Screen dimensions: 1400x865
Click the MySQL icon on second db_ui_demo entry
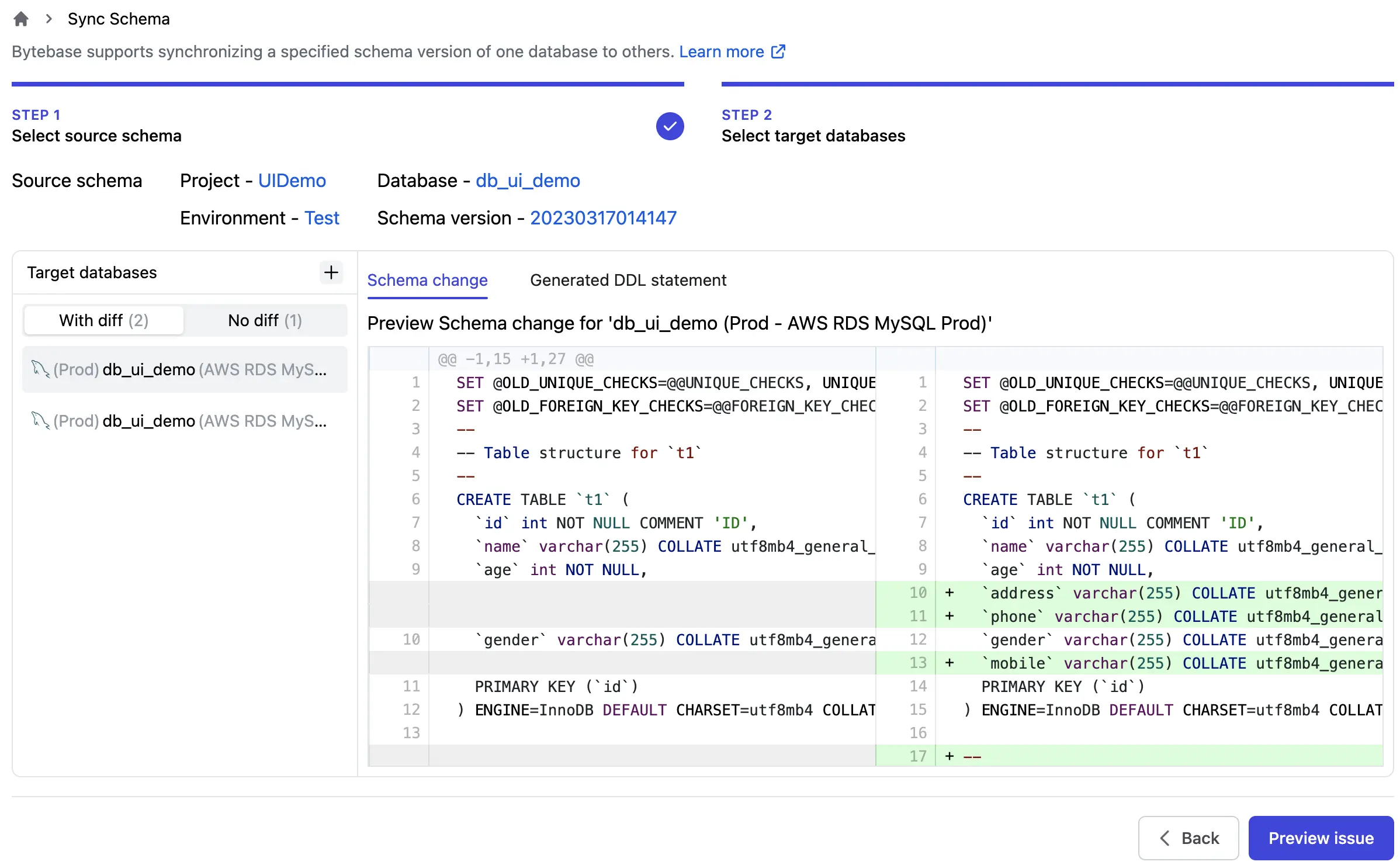click(39, 420)
